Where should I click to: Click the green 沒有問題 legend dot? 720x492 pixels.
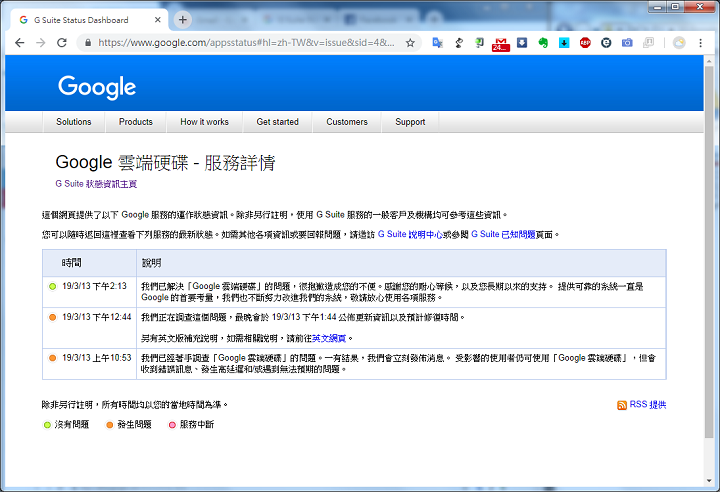(x=47, y=425)
